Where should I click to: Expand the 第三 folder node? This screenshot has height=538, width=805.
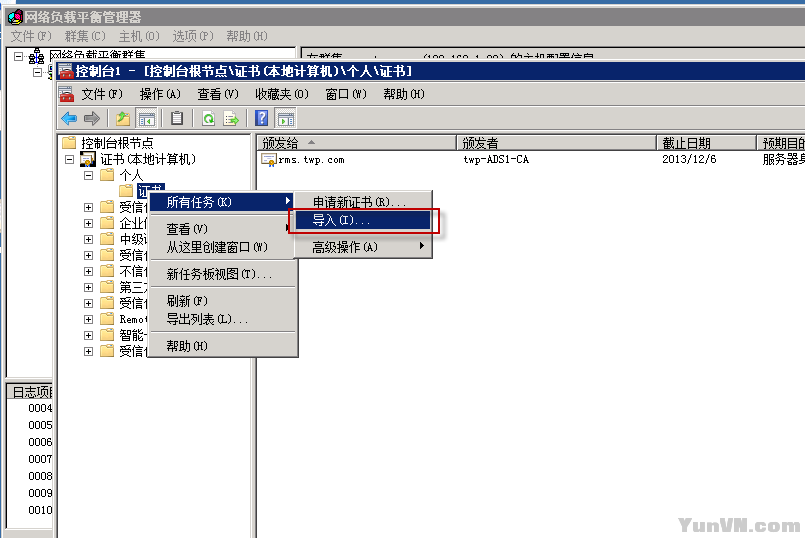coord(88,287)
